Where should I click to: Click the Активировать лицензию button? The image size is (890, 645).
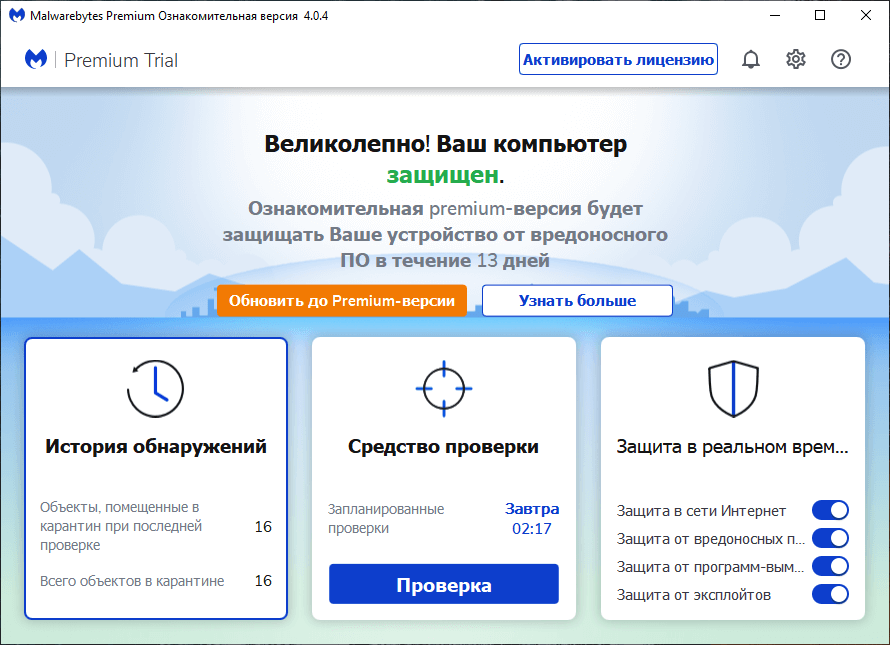pyautogui.click(x=618, y=59)
